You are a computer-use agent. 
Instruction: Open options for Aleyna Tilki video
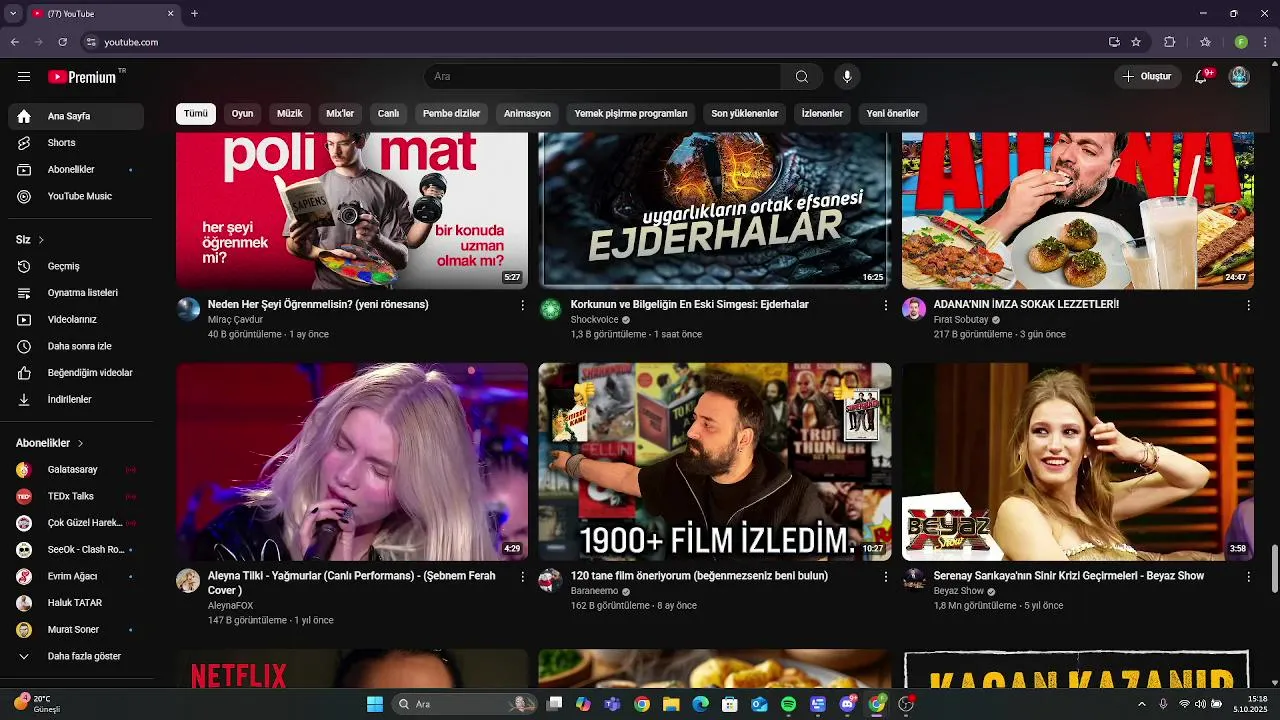click(x=522, y=576)
